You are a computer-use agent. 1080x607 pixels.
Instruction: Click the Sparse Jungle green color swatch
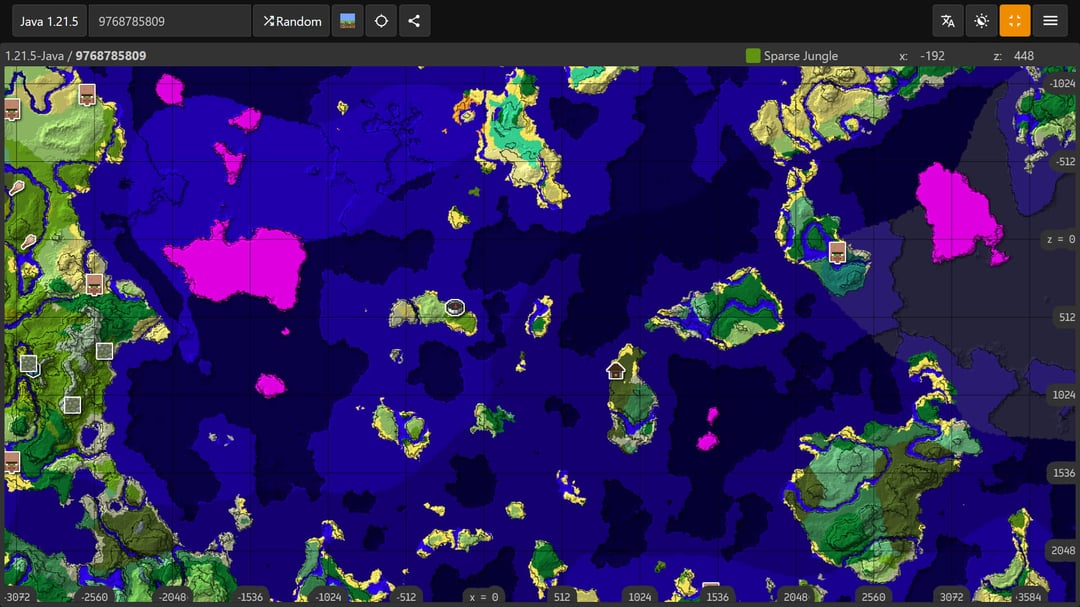point(753,56)
